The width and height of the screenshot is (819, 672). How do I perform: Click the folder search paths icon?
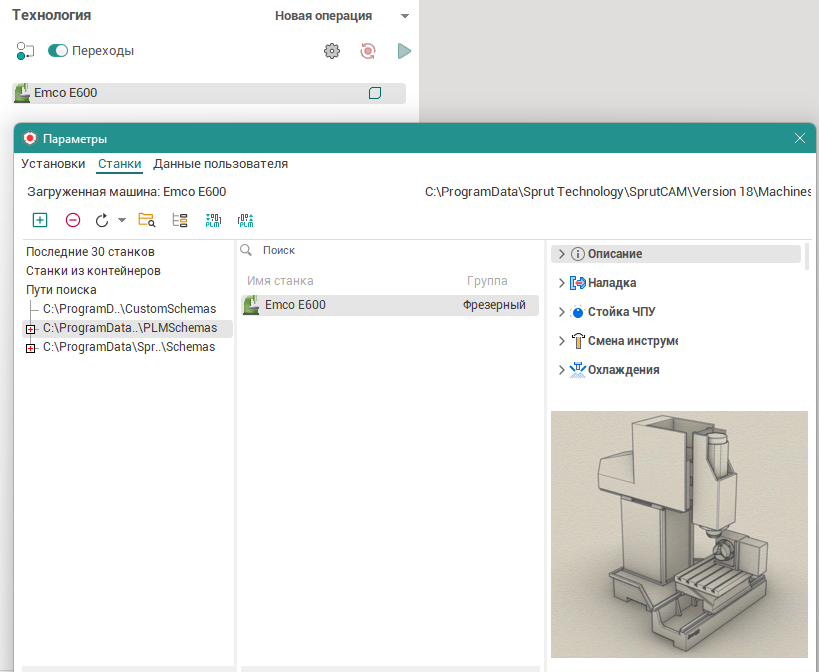point(147,220)
